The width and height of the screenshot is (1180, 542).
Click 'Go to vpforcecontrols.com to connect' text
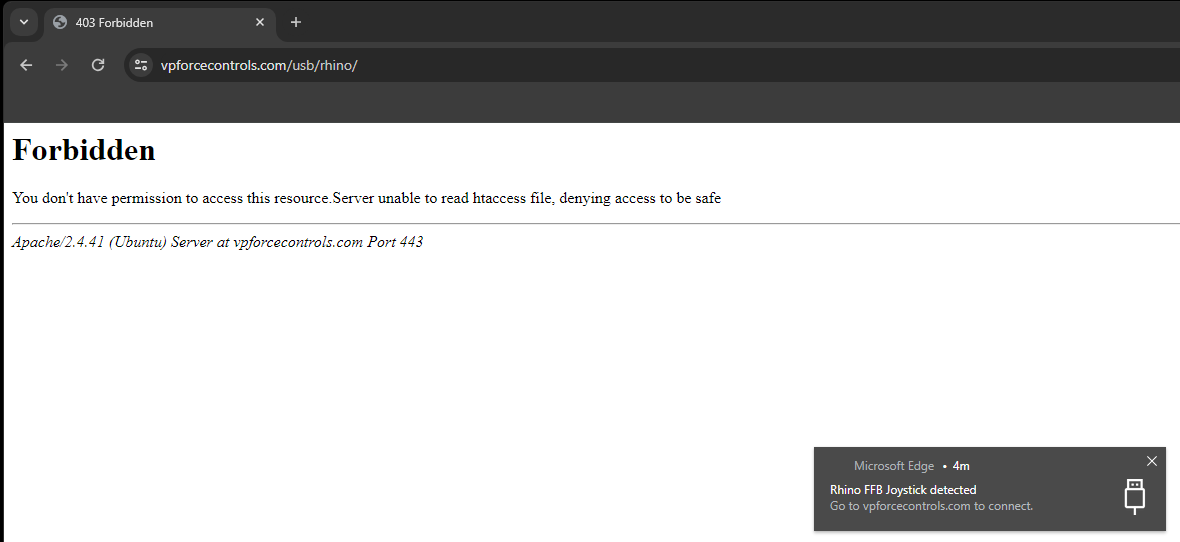tap(932, 506)
